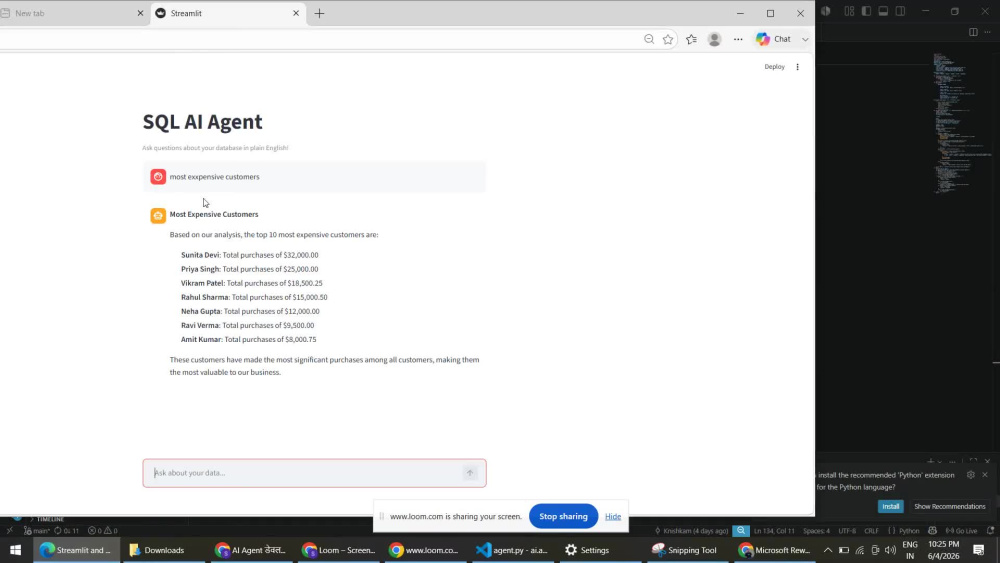Install the recommended Python extension
This screenshot has width=1000, height=563.
[x=890, y=506]
